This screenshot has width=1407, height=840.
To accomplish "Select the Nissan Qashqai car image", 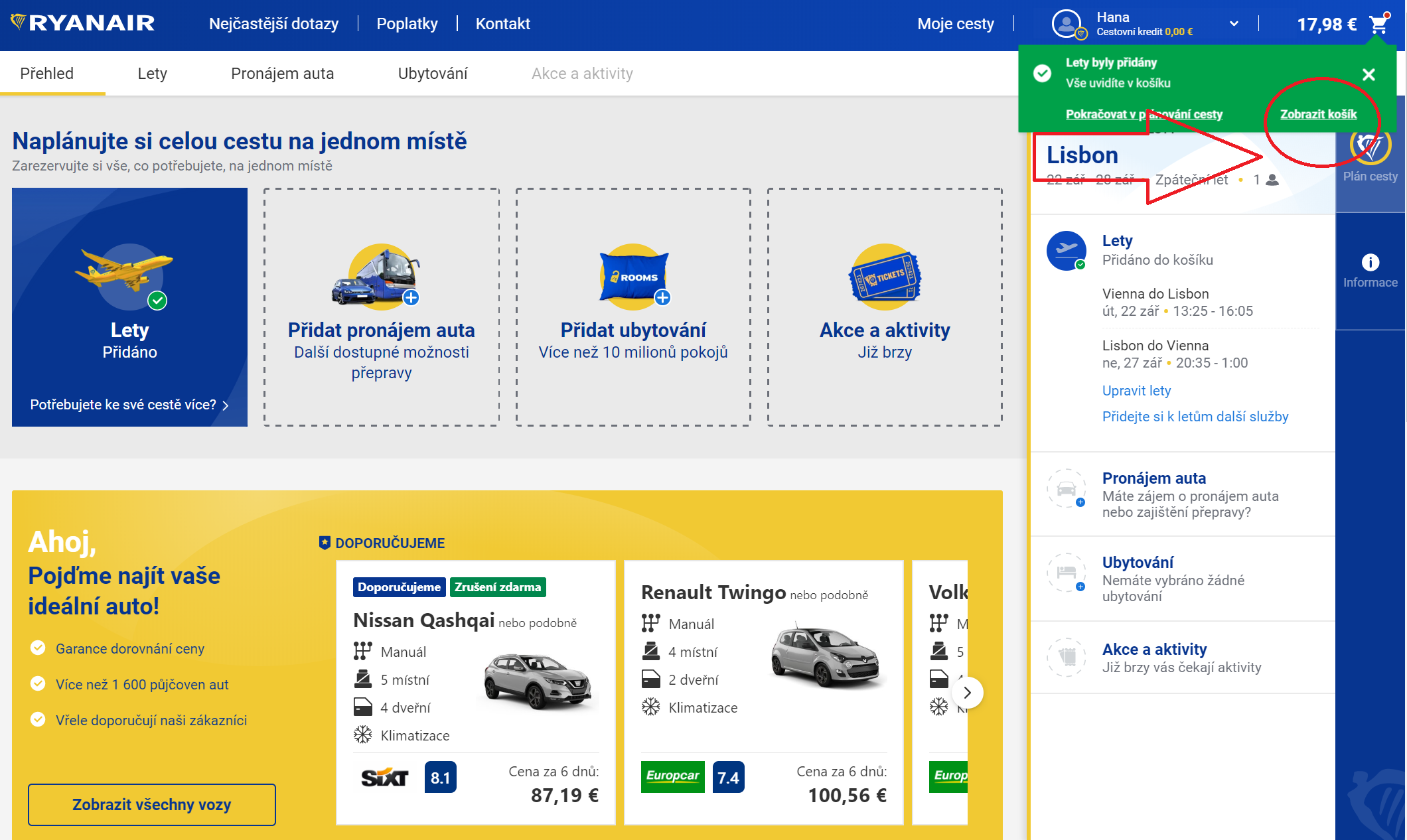I will [x=538, y=681].
